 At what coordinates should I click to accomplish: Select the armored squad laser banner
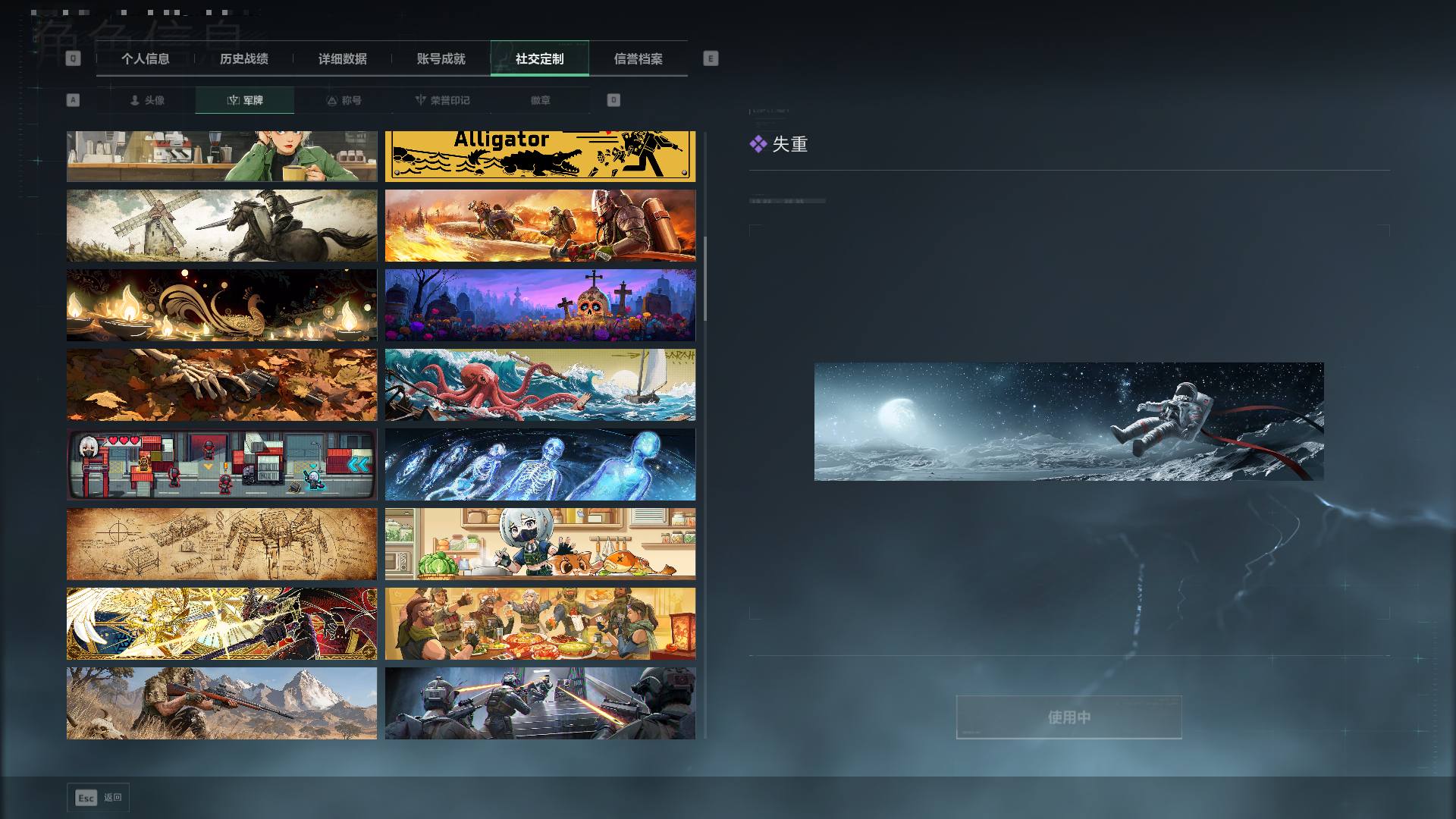pos(540,703)
